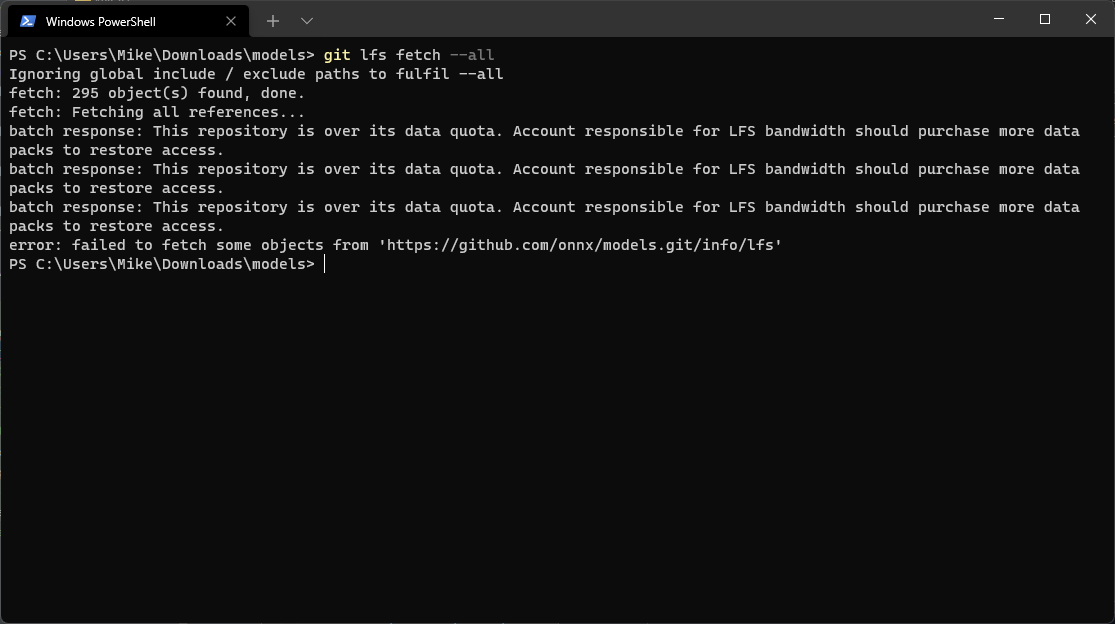Click the new tab dropdown chevron
Screen dimensions: 1115x624
click(306, 20)
